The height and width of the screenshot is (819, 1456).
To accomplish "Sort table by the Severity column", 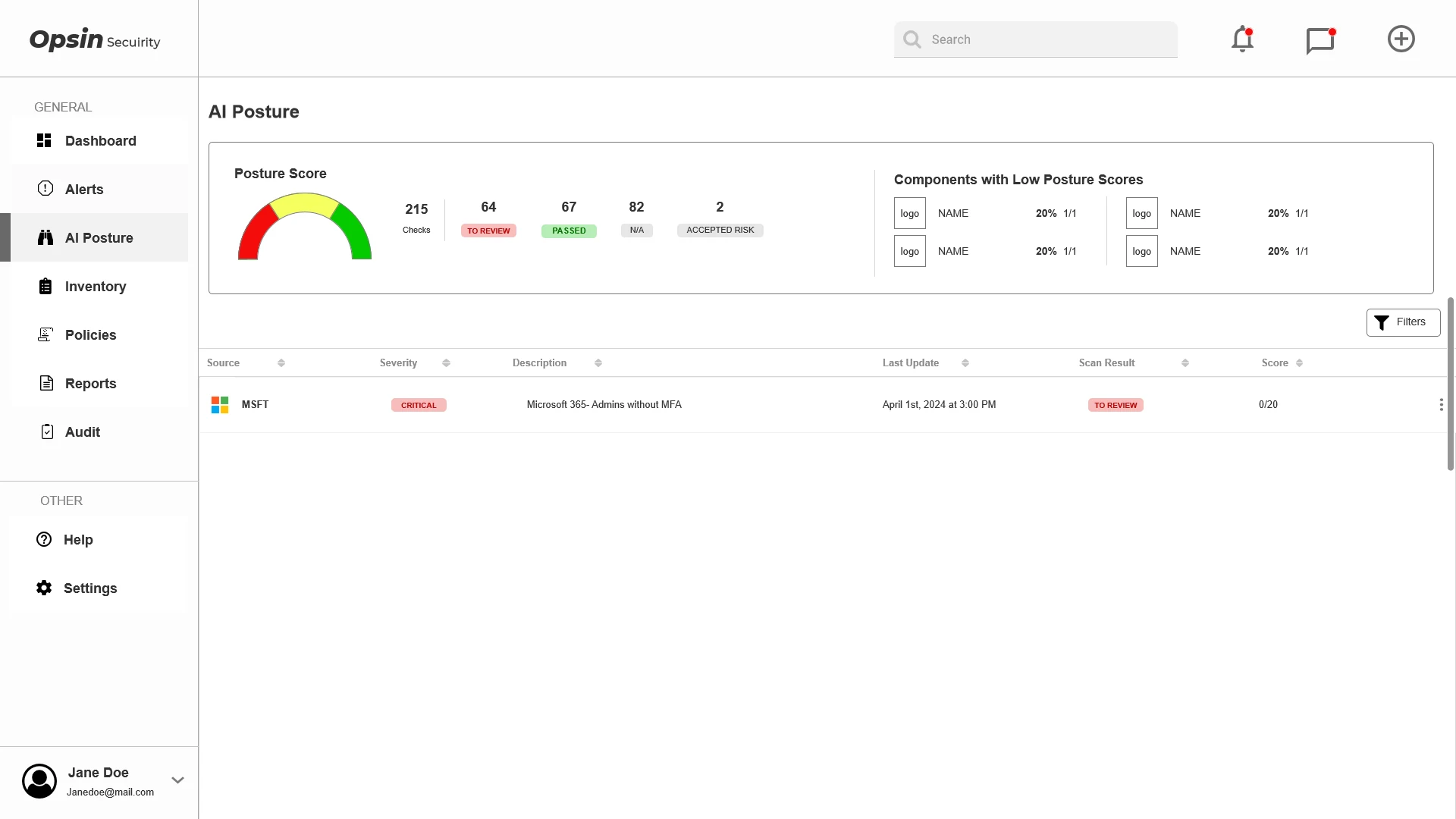I will point(446,363).
